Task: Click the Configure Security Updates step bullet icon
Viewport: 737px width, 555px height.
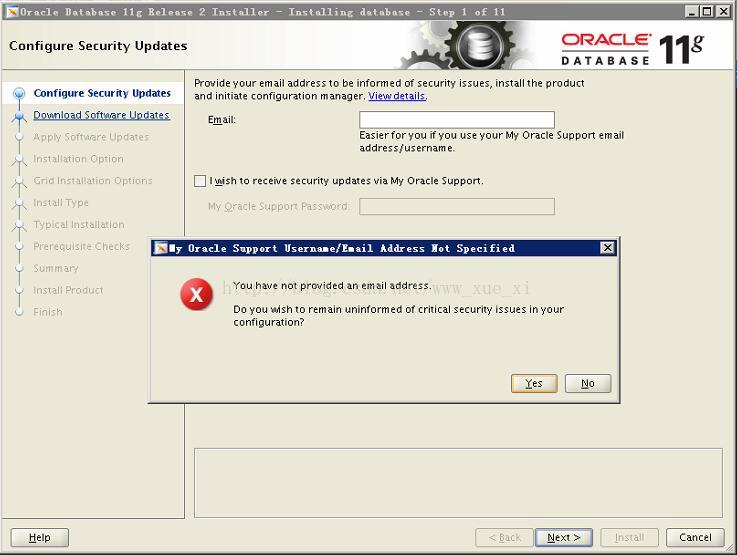Action: [x=19, y=93]
